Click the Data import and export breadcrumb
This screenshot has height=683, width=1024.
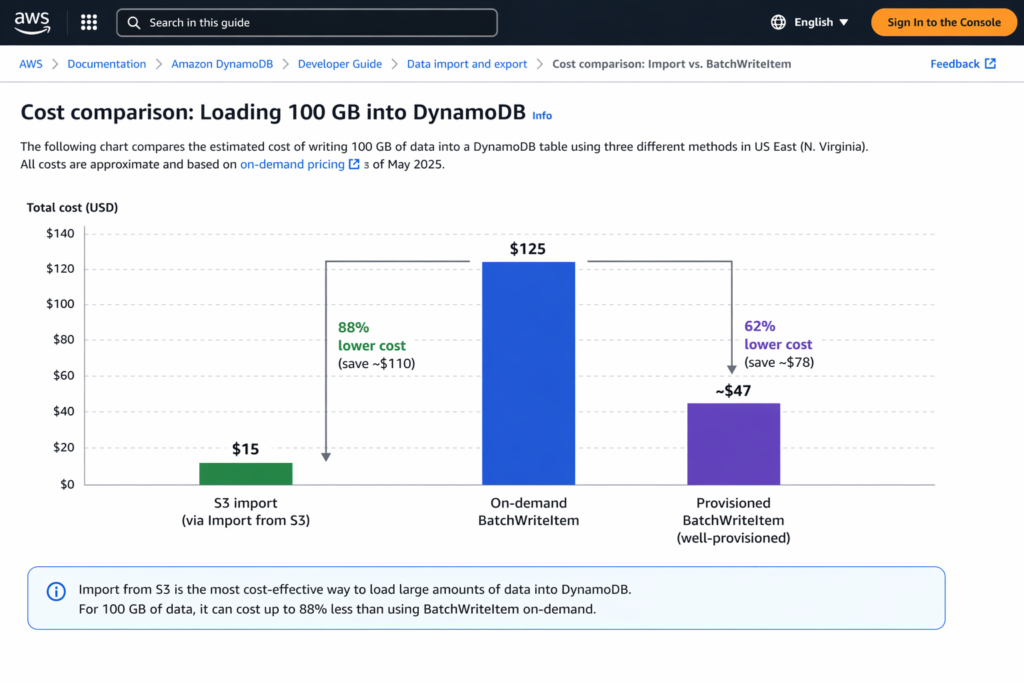tap(466, 63)
